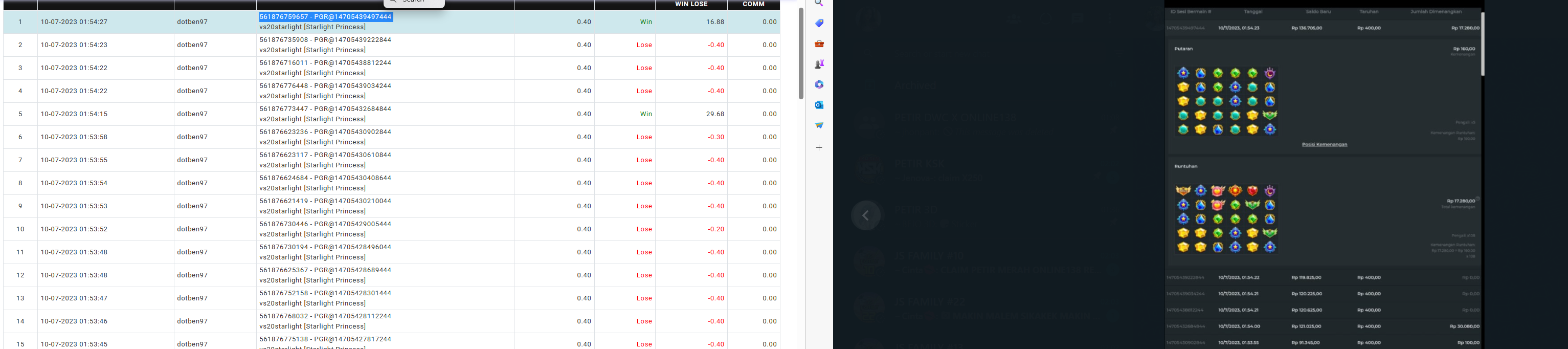Select the highlighted 561876759657 - PGR@14705439497444 text
This screenshot has width=1568, height=349.
coord(326,16)
